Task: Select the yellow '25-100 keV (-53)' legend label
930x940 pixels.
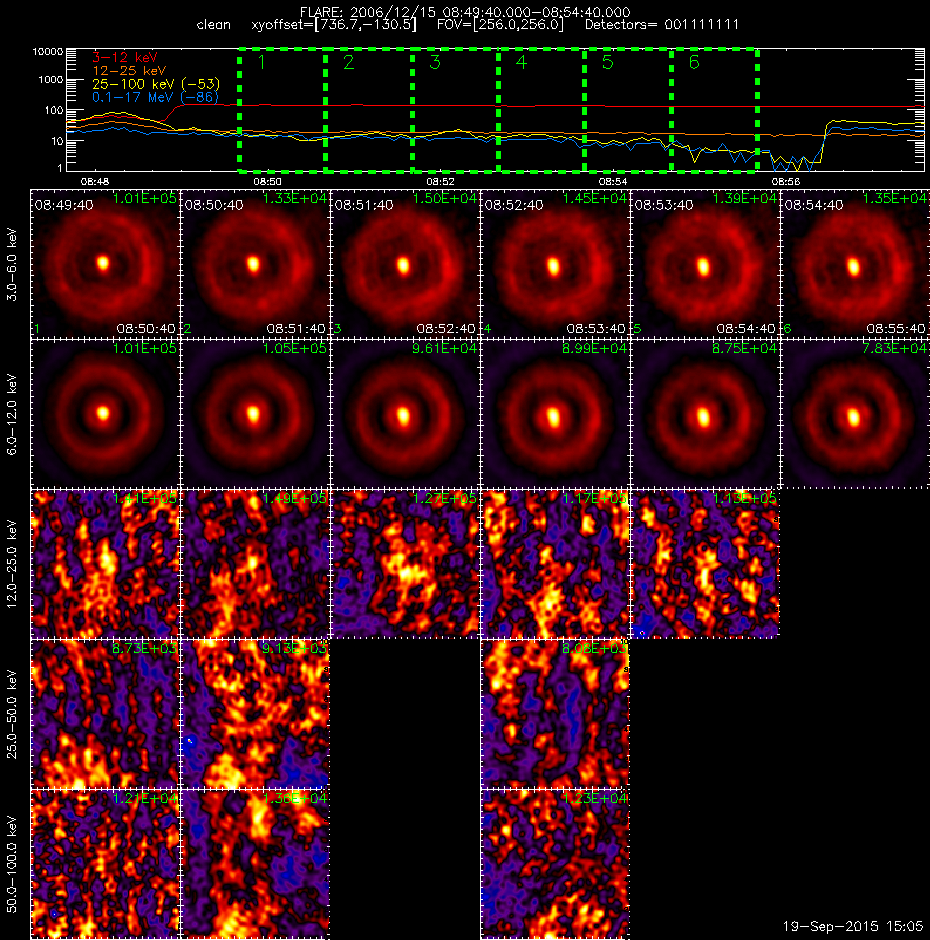Action: pos(156,84)
